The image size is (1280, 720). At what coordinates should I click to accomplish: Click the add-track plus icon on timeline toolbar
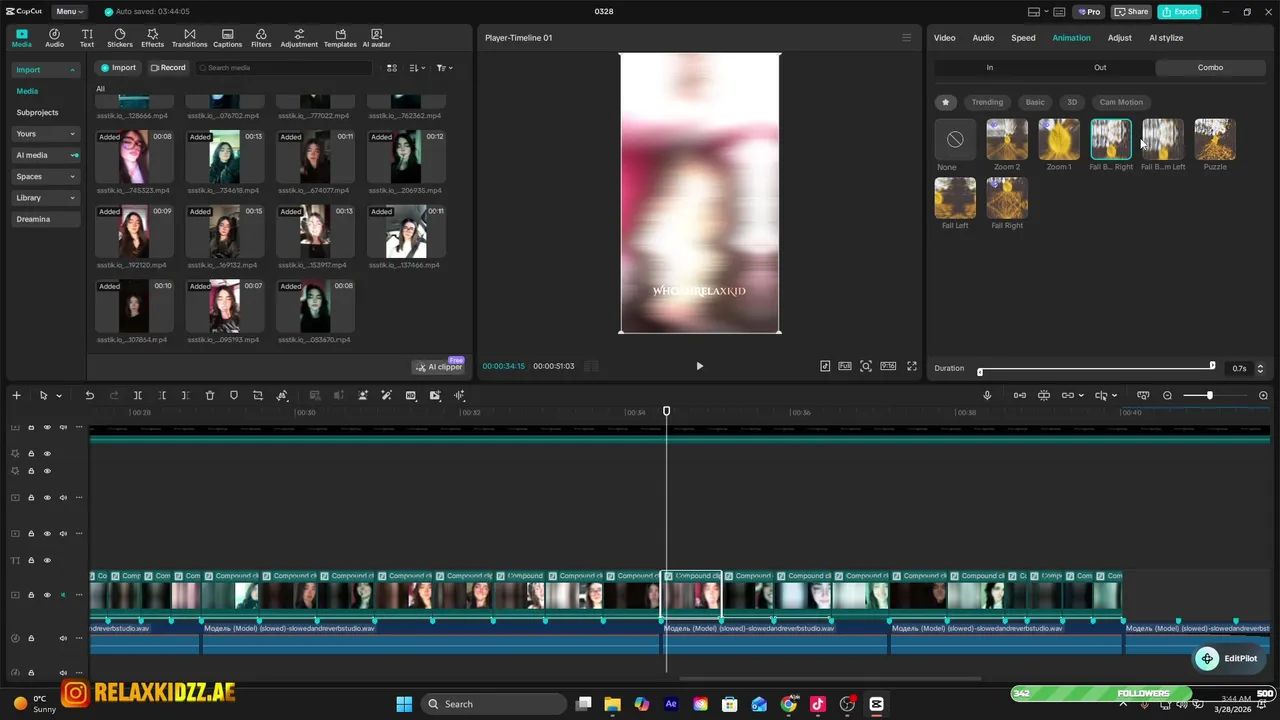[16, 396]
